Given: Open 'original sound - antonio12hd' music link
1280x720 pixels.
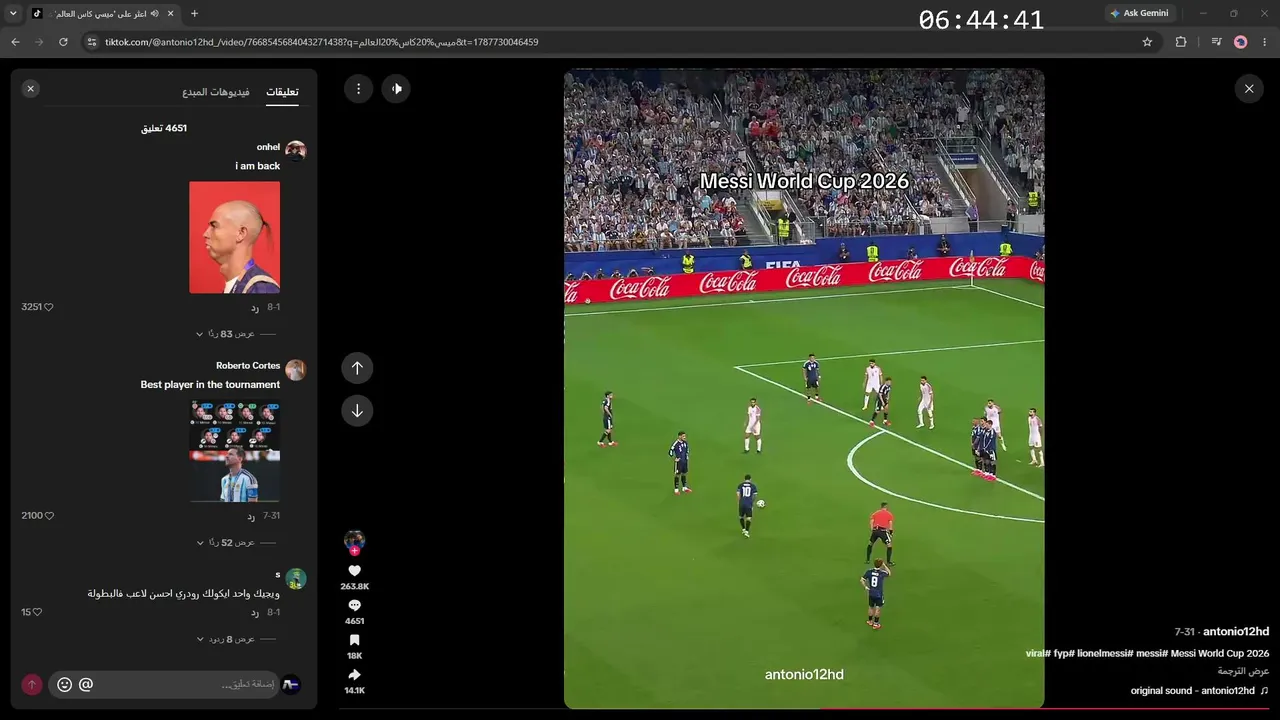Looking at the screenshot, I should [x=1193, y=691].
